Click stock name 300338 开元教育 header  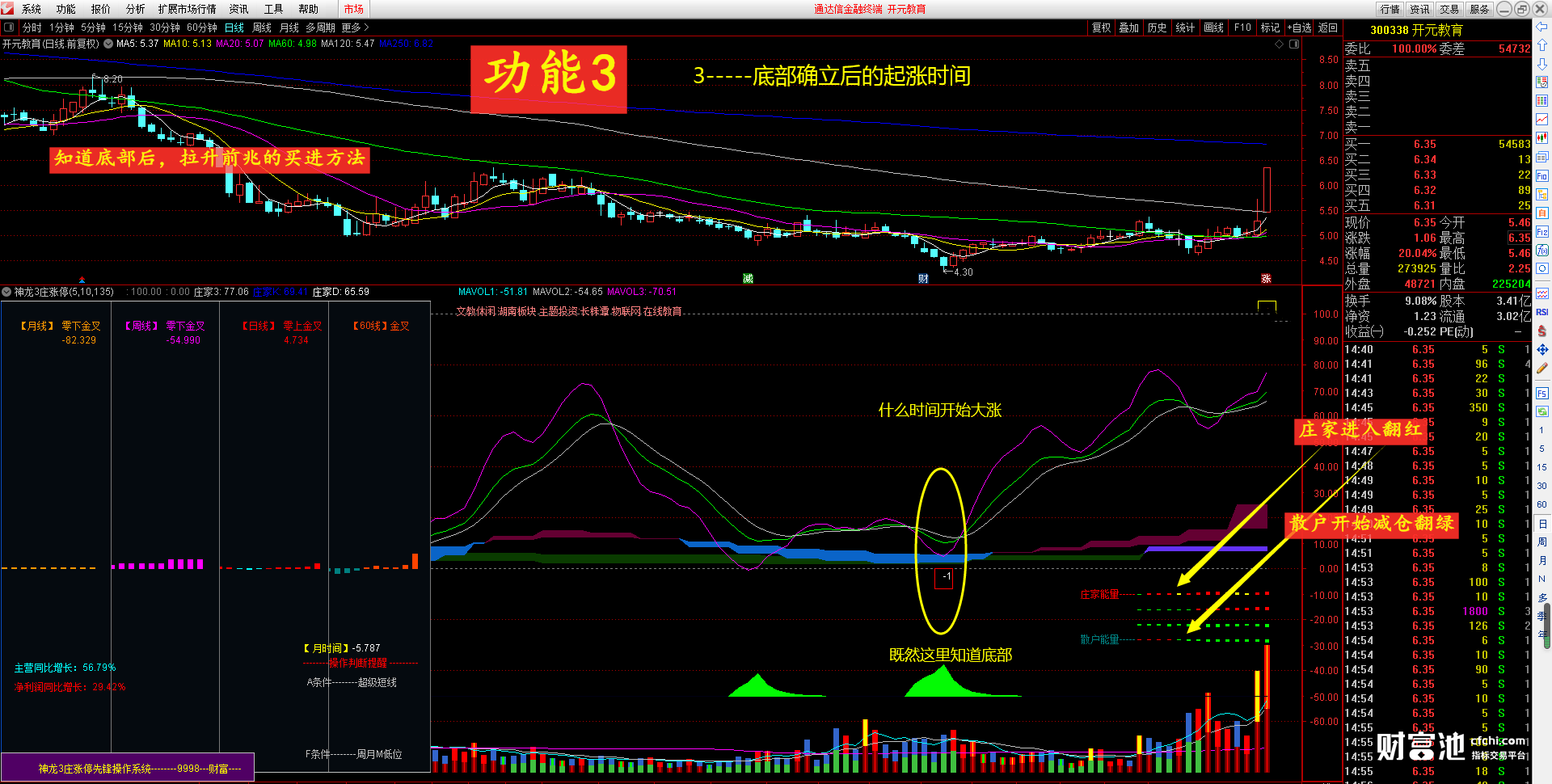[1416, 30]
